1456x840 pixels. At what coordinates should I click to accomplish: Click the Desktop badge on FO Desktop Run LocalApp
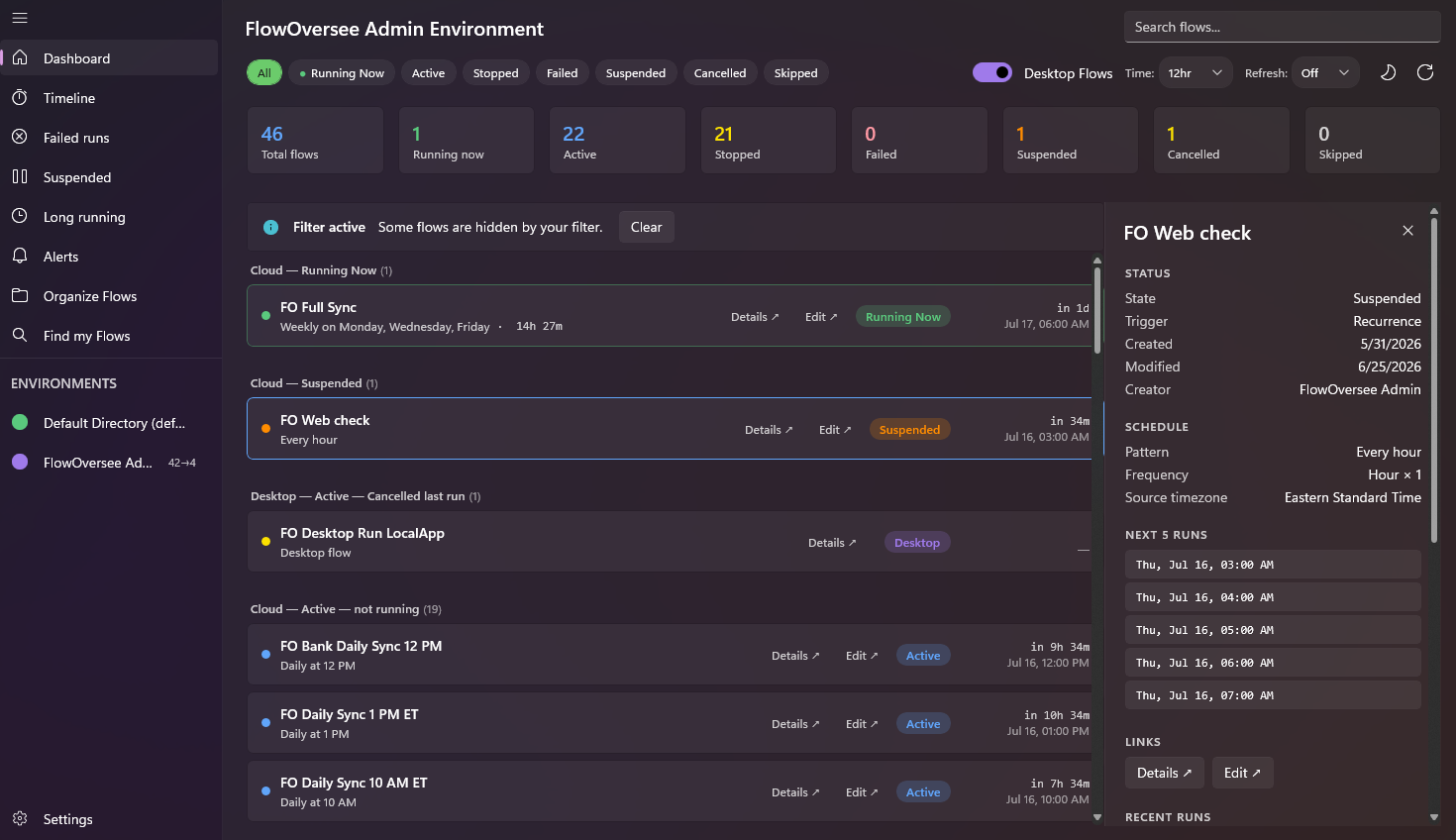916,543
